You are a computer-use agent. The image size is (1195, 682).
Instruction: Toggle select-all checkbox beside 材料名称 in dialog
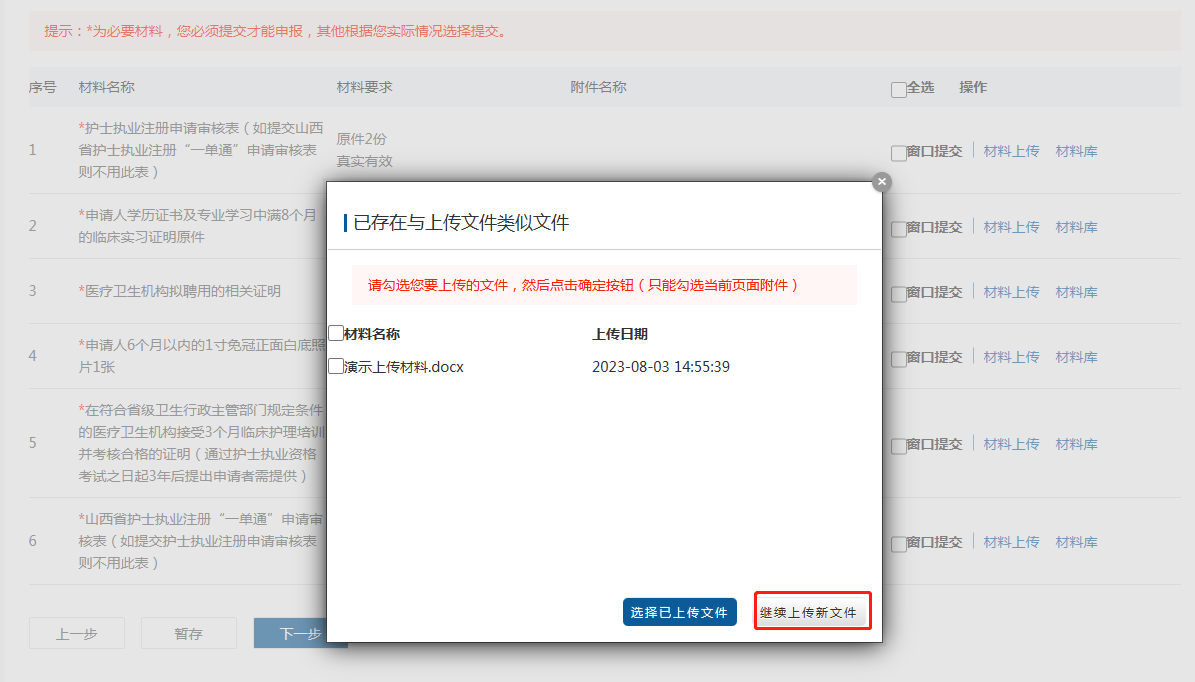336,334
